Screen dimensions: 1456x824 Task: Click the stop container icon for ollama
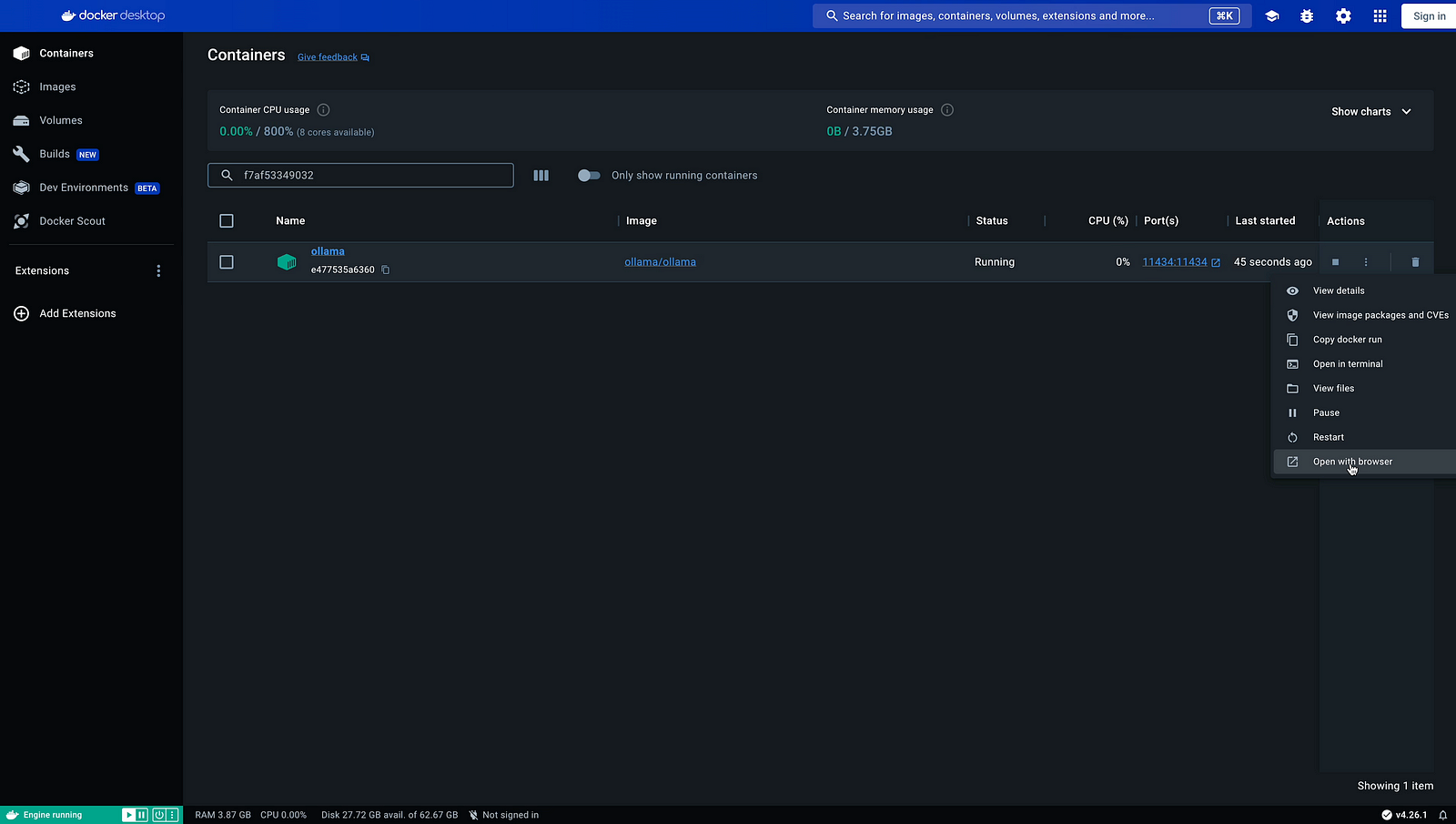pyautogui.click(x=1335, y=262)
